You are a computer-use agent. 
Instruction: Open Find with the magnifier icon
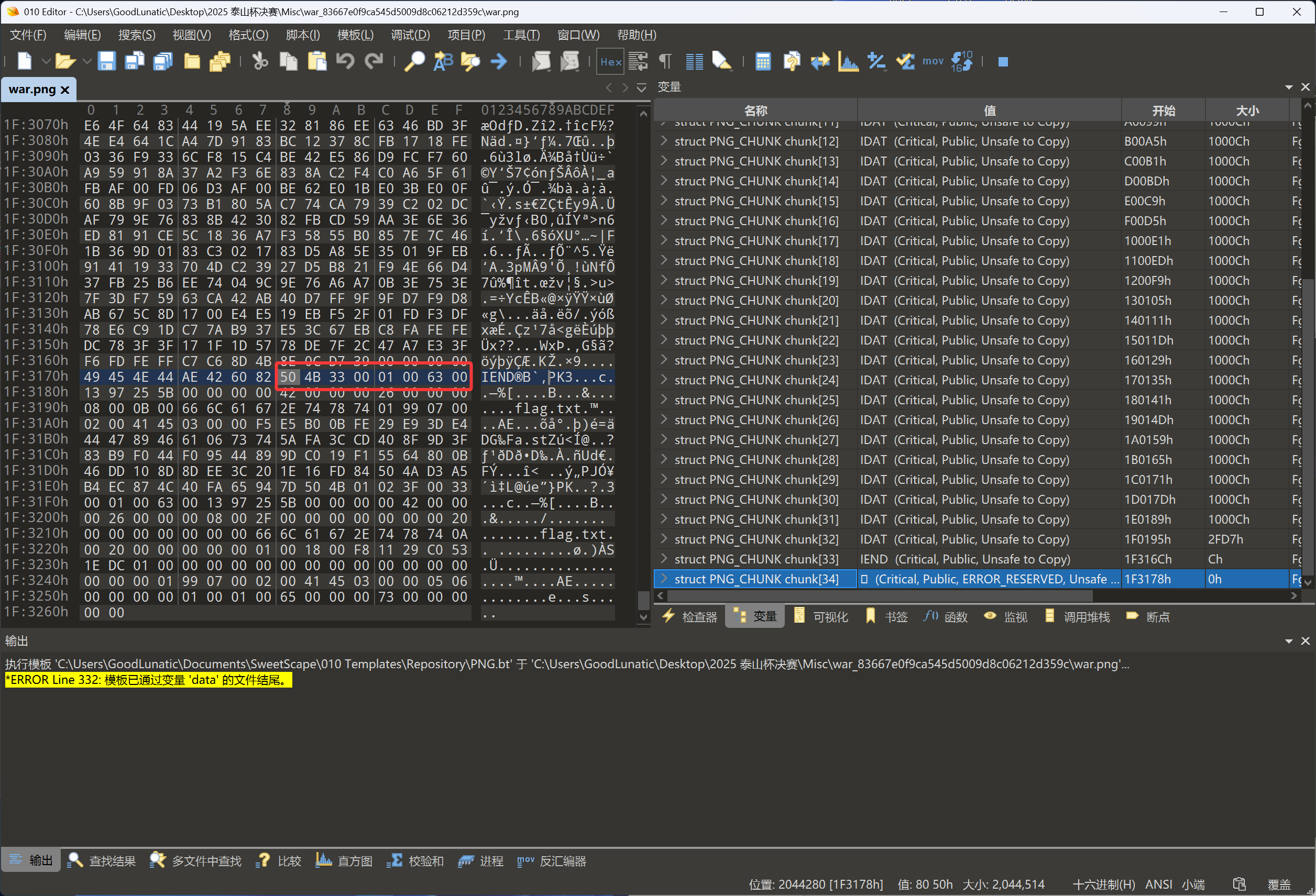[x=414, y=61]
